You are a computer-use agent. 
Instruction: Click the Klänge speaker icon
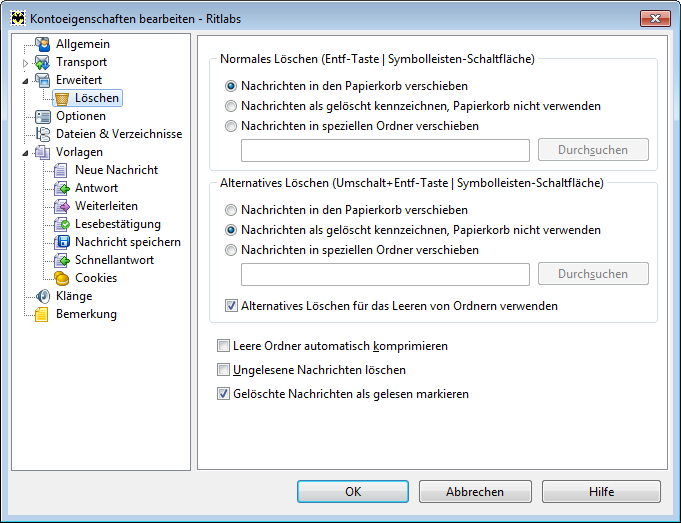[x=43, y=296]
